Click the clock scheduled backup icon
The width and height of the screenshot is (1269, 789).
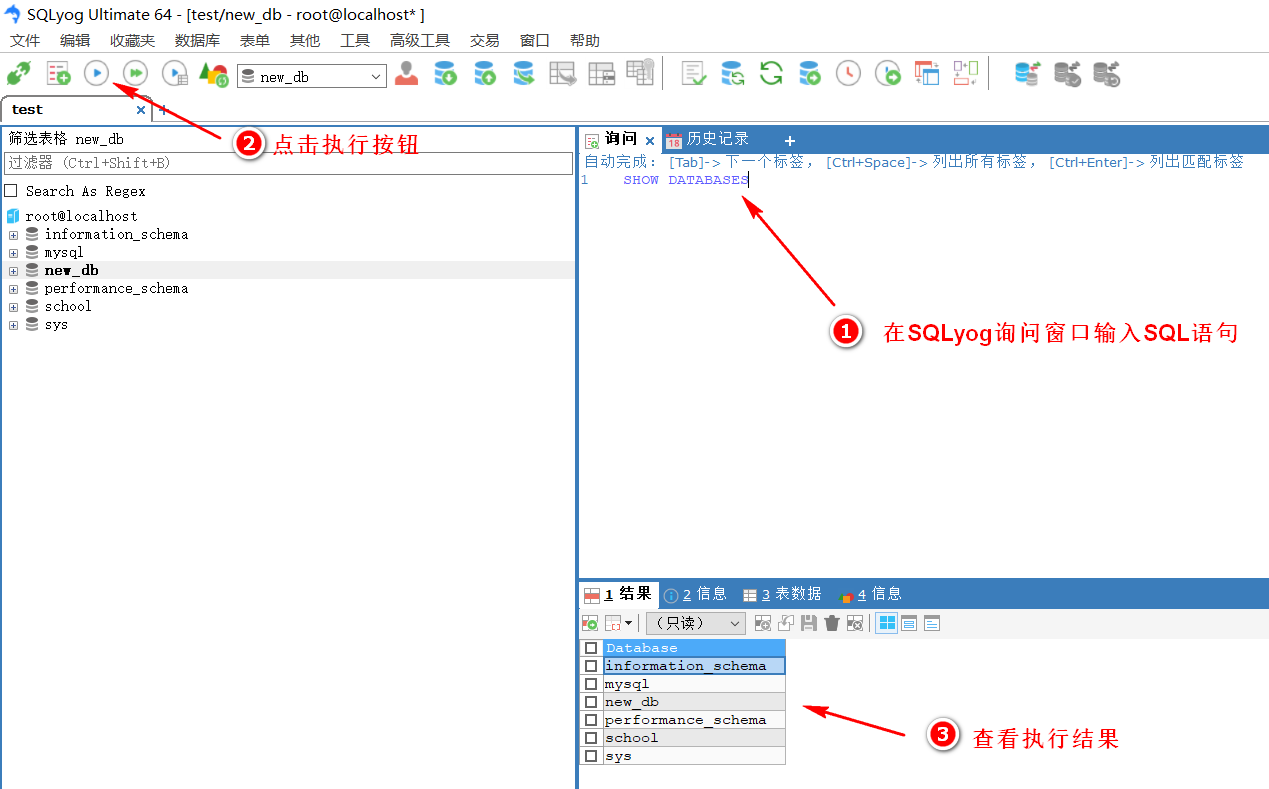tap(848, 73)
